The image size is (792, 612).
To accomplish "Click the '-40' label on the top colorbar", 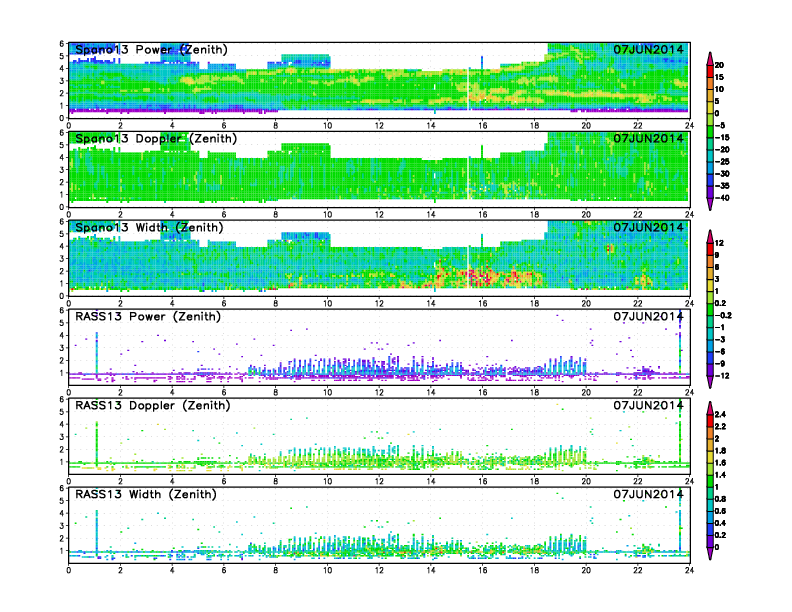I will [x=722, y=198].
